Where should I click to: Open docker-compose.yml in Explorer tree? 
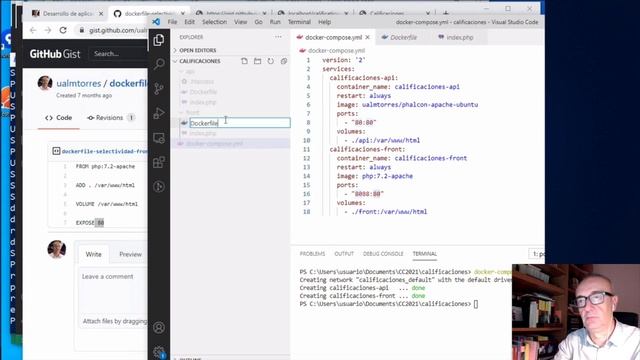click(214, 144)
